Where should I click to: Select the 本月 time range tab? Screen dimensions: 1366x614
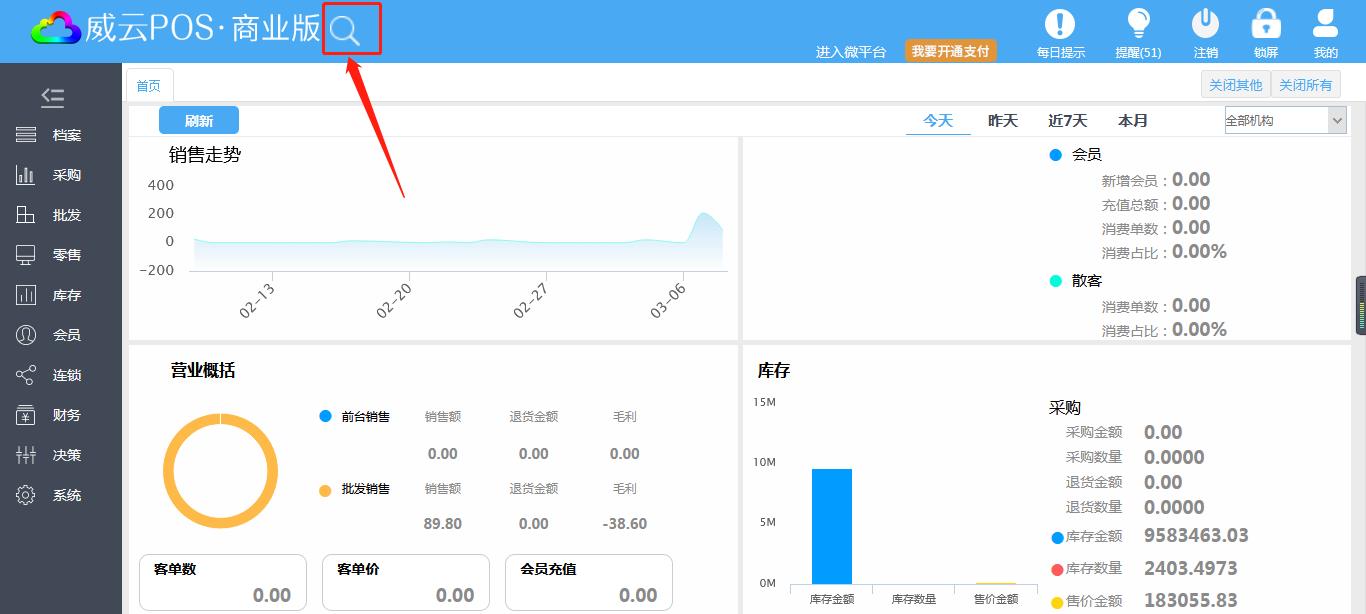[x=1133, y=120]
